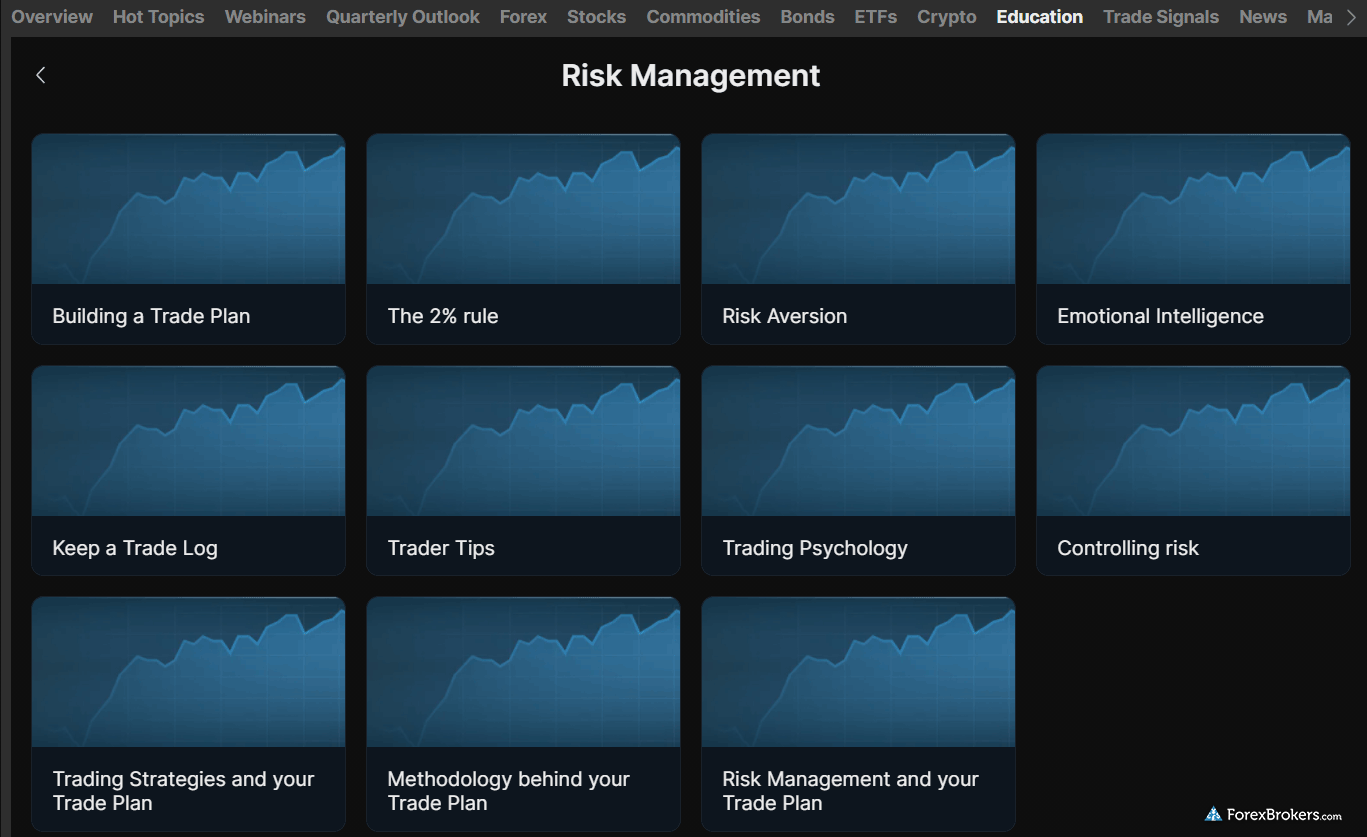The image size is (1367, 837).
Task: Open the Overview tab
Action: point(52,17)
